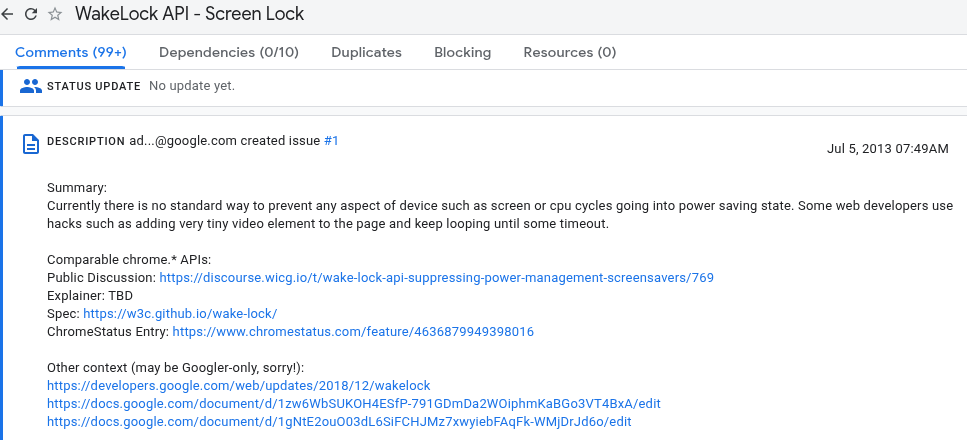Open the developers.google.com wakelock update link
This screenshot has width=967, height=440.
pyautogui.click(x=238, y=385)
